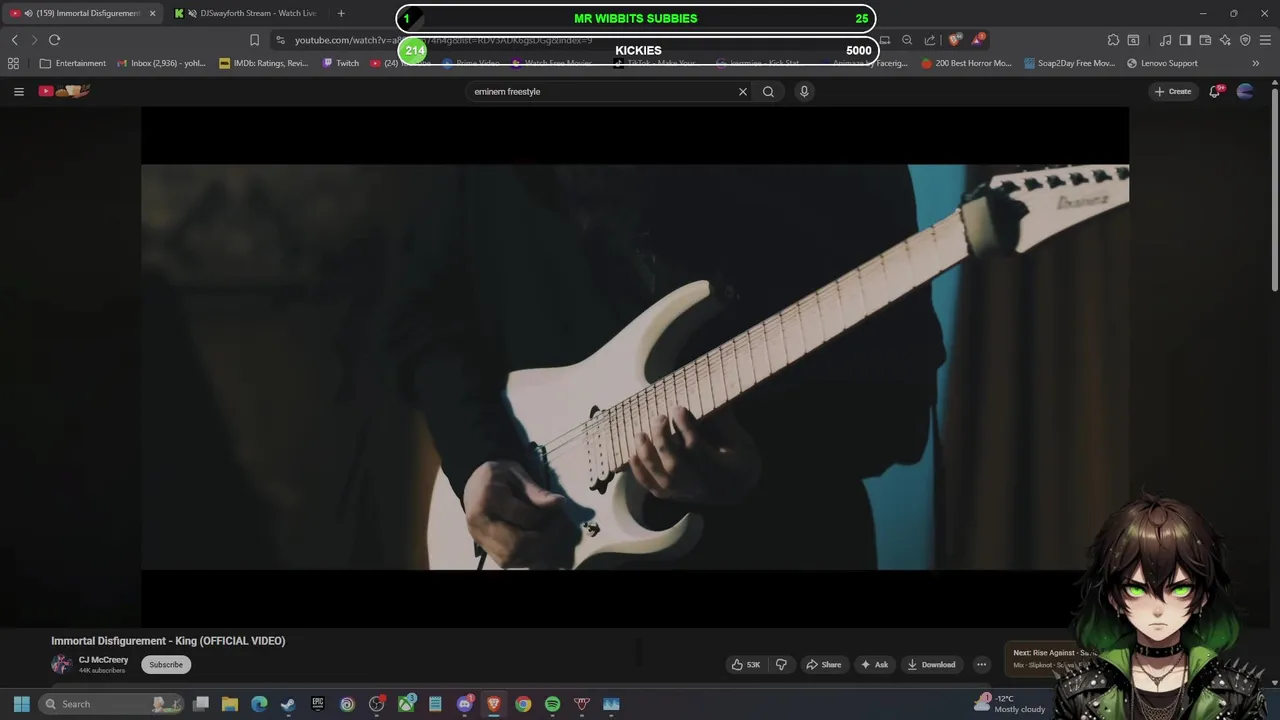Viewport: 1280px width, 720px height.
Task: Open Twitch bookmark
Action: [340, 63]
